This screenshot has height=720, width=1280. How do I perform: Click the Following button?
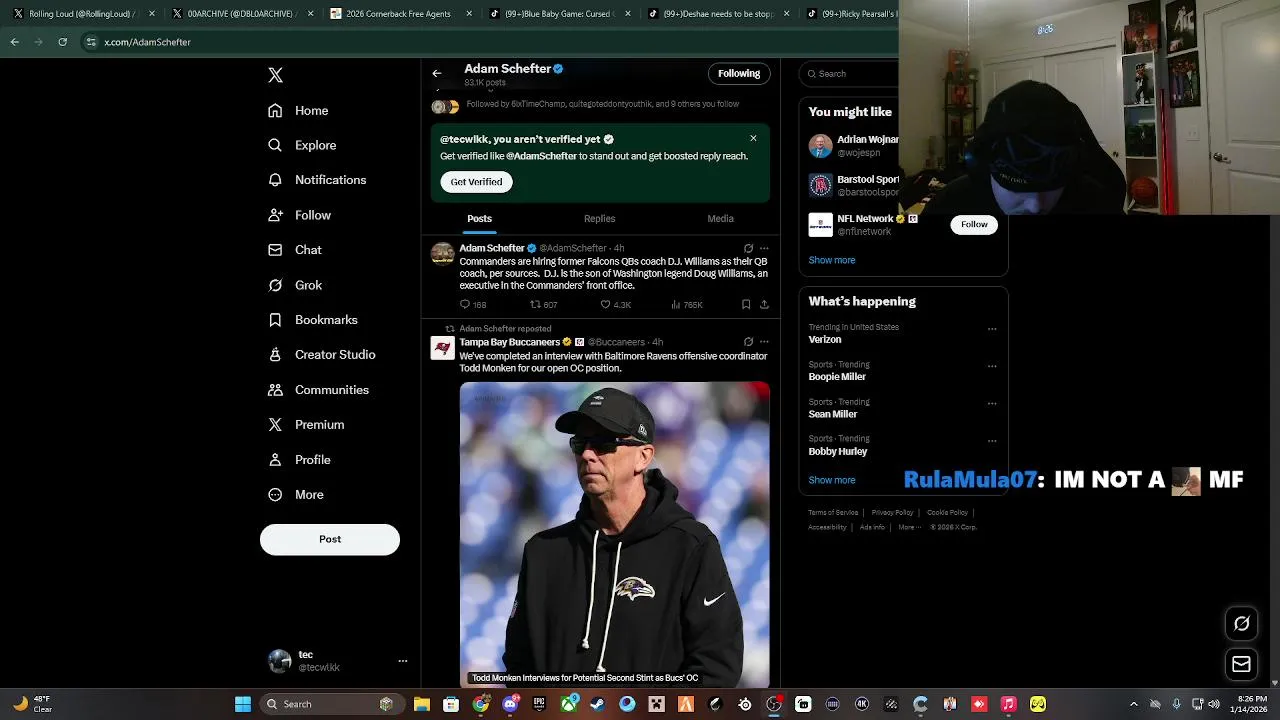(x=739, y=73)
